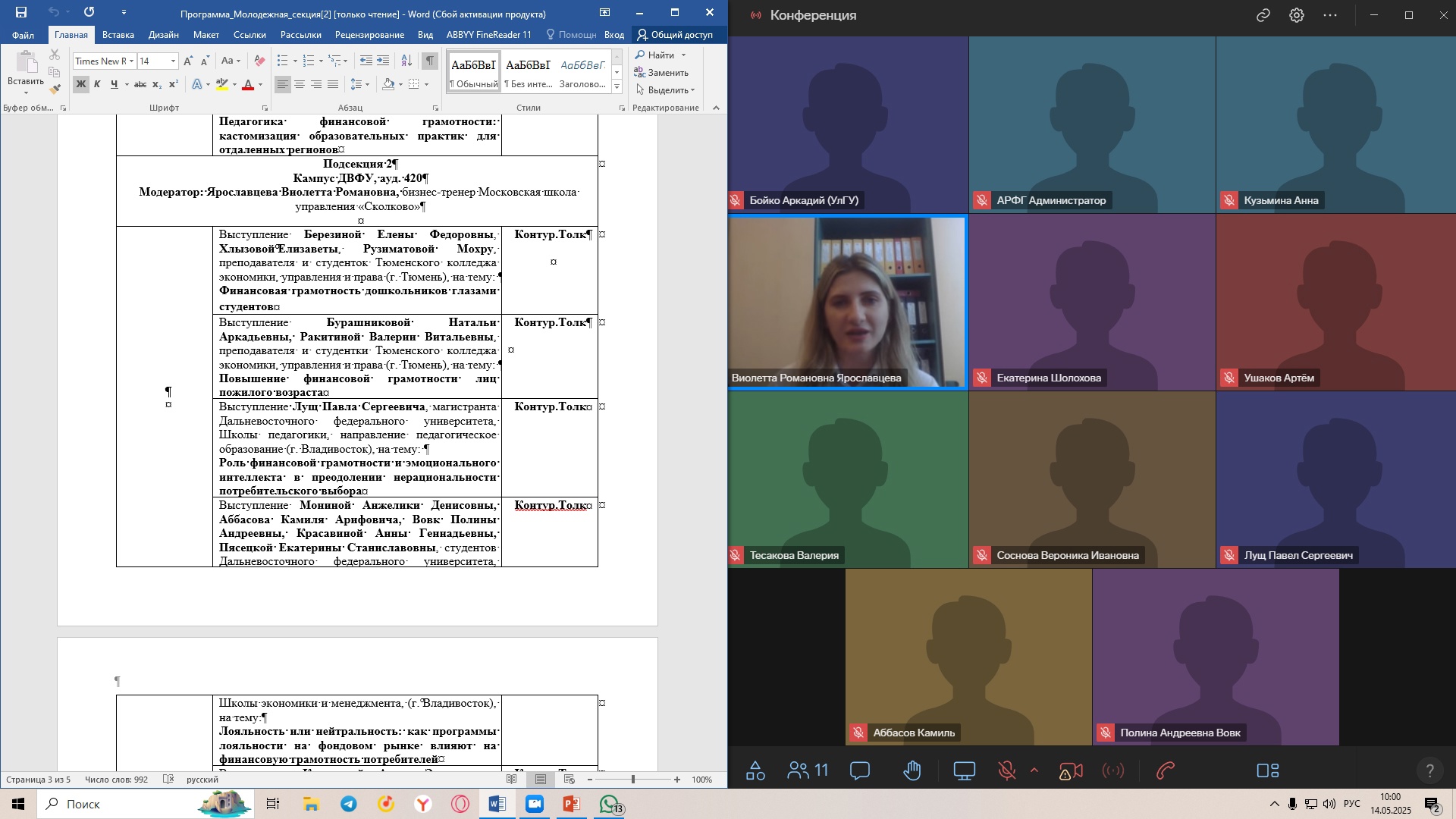Image resolution: width=1456 pixels, height=819 pixels.
Task: Toggle Italic formatting (К)
Action: coord(97,84)
